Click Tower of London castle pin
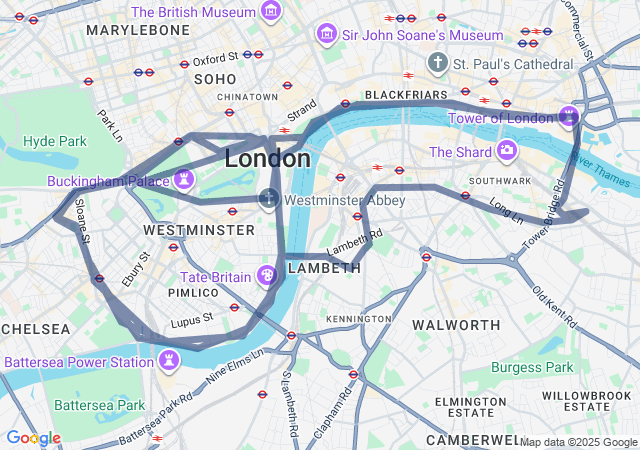Screen dimensions: 640x450 coord(569,117)
